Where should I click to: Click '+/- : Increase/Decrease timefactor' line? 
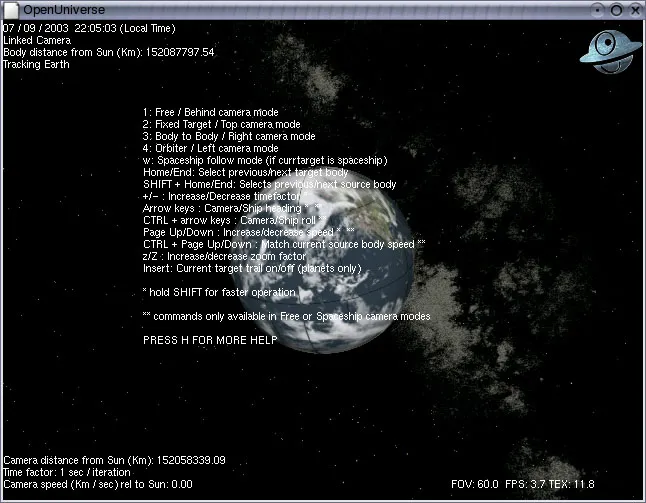pos(225,196)
